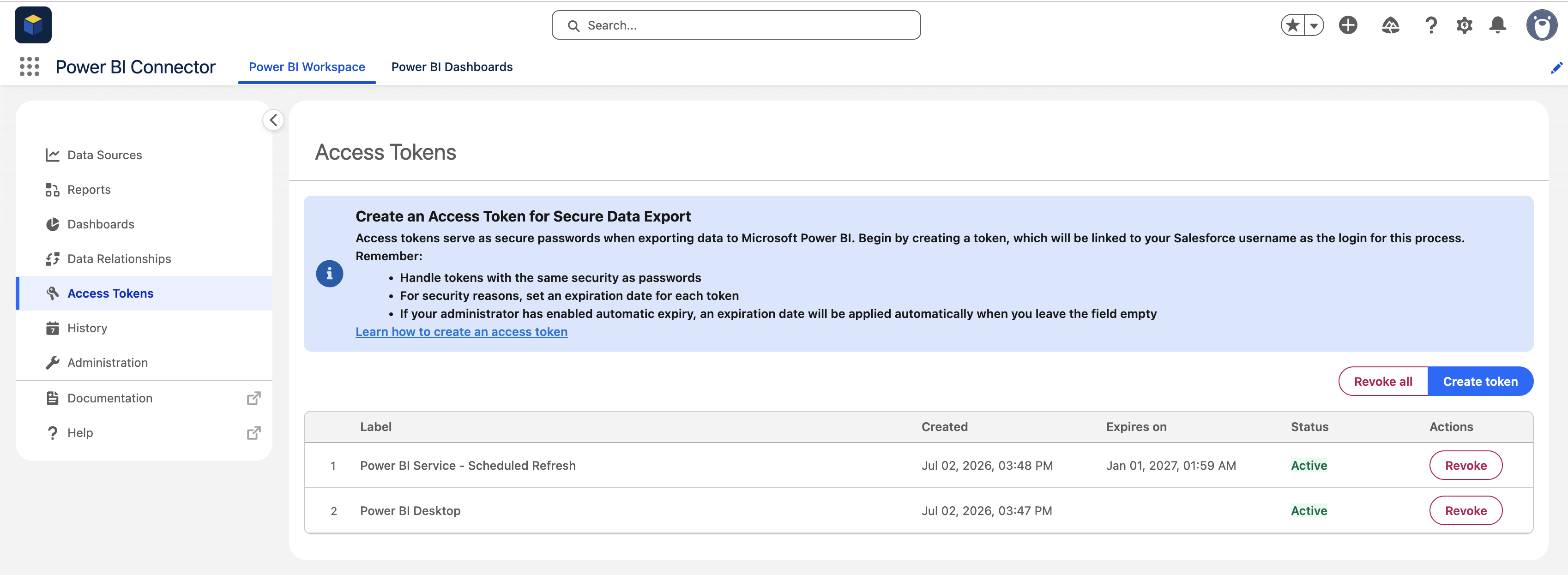The height and width of the screenshot is (575, 1568).
Task: Open the App Launcher dots grid
Action: (29, 66)
